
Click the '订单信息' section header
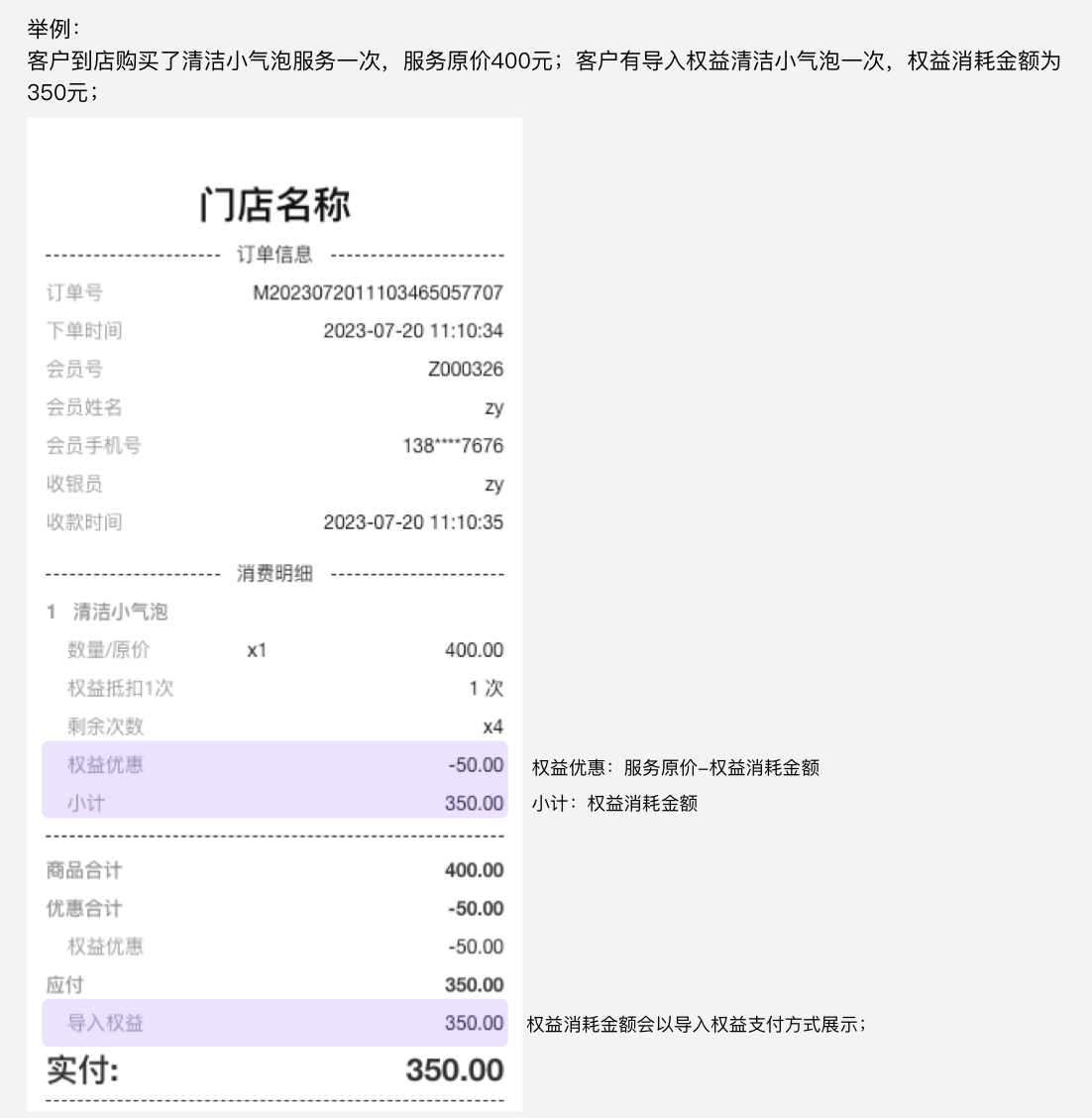[x=274, y=255]
